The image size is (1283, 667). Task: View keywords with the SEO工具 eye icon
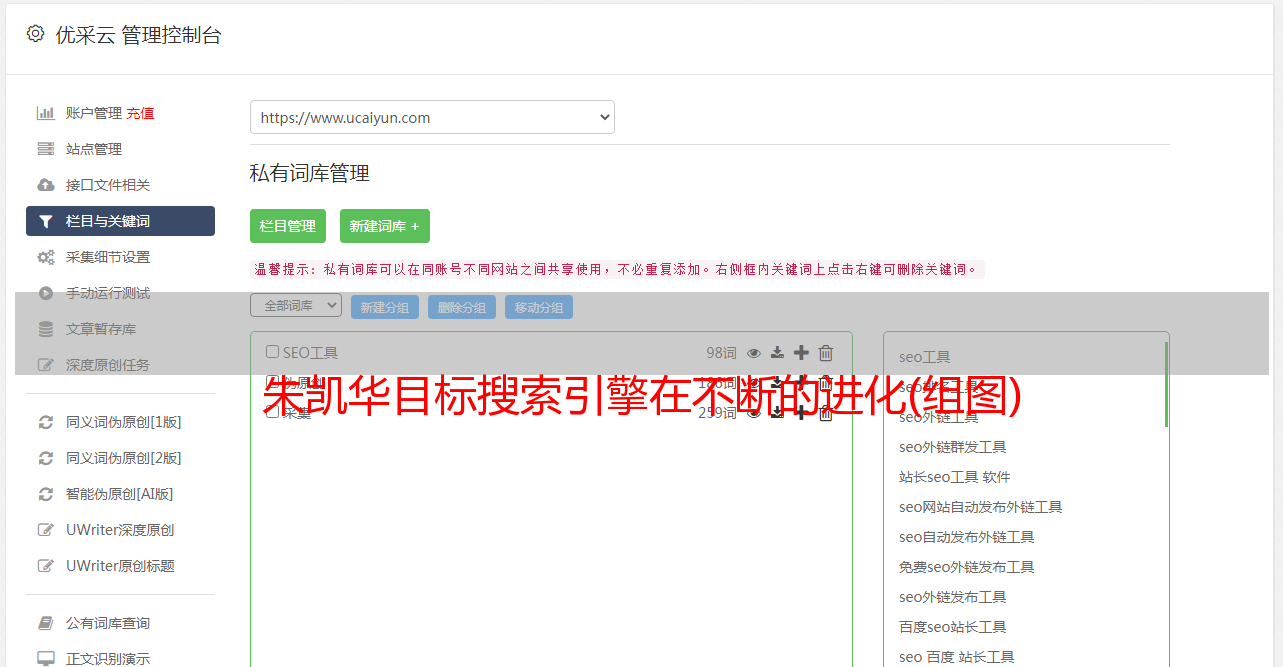754,353
